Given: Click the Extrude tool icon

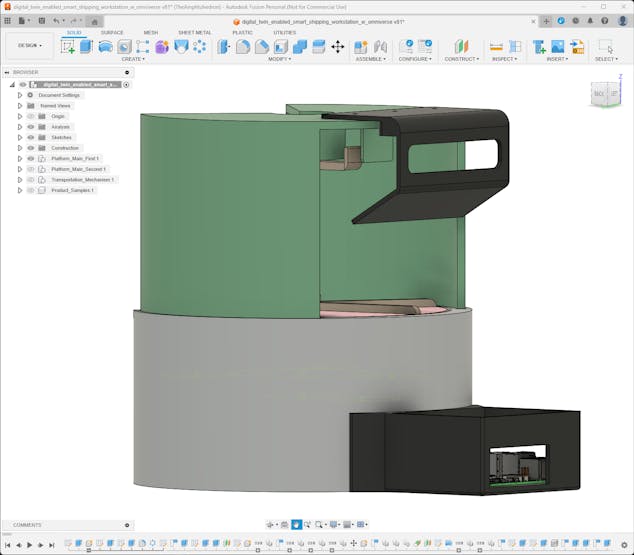Looking at the screenshot, I should click(x=86, y=46).
